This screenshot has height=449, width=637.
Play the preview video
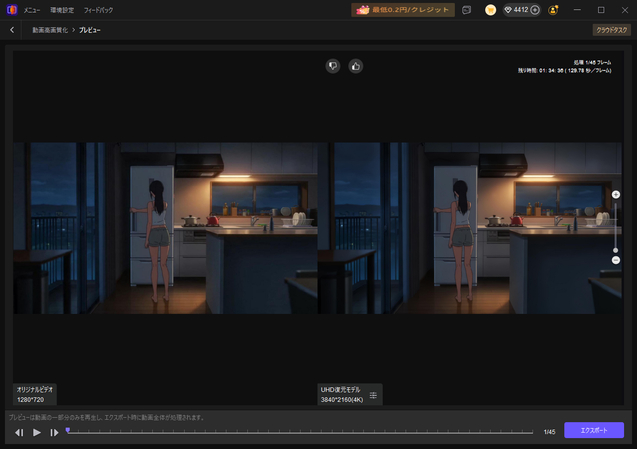pos(37,432)
